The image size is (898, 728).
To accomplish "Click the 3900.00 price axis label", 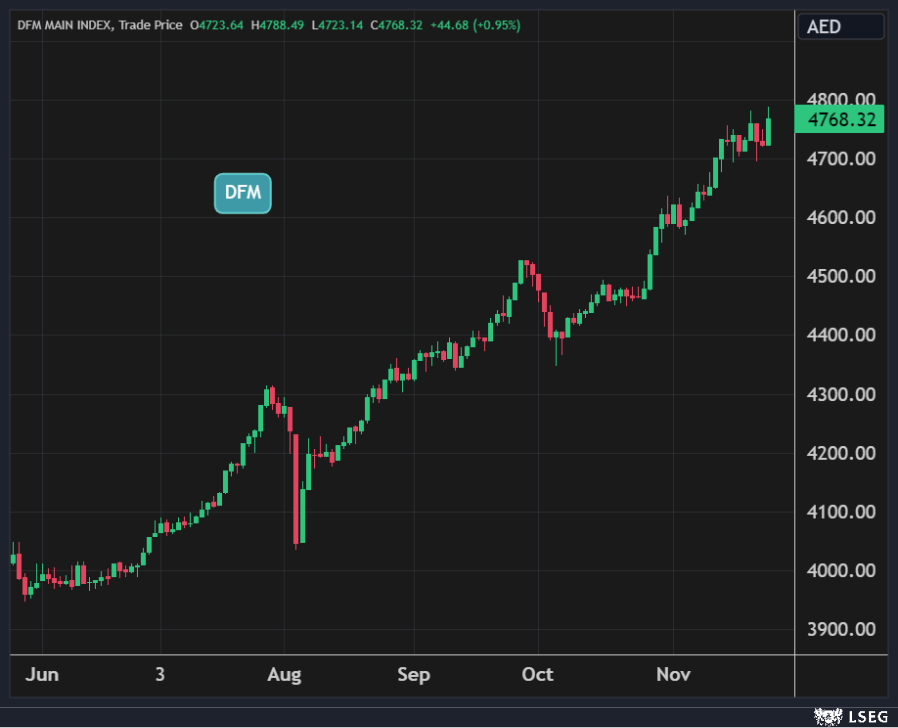I will click(840, 630).
